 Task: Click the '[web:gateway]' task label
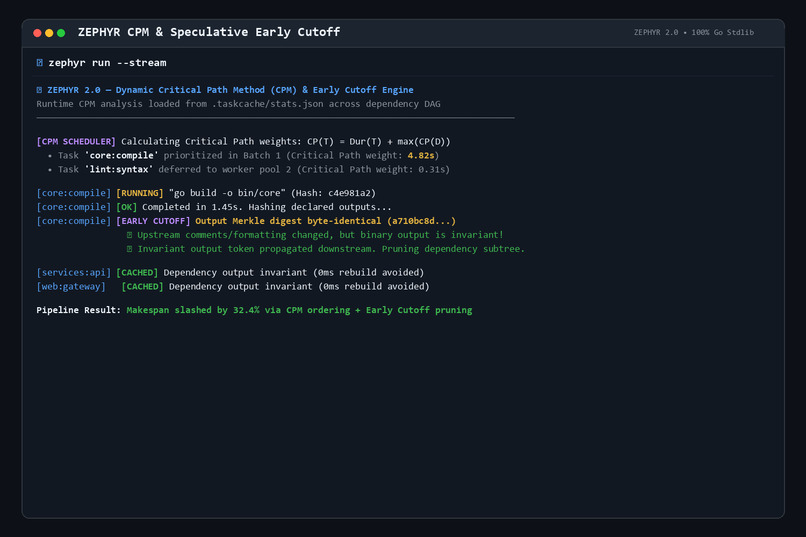point(71,286)
